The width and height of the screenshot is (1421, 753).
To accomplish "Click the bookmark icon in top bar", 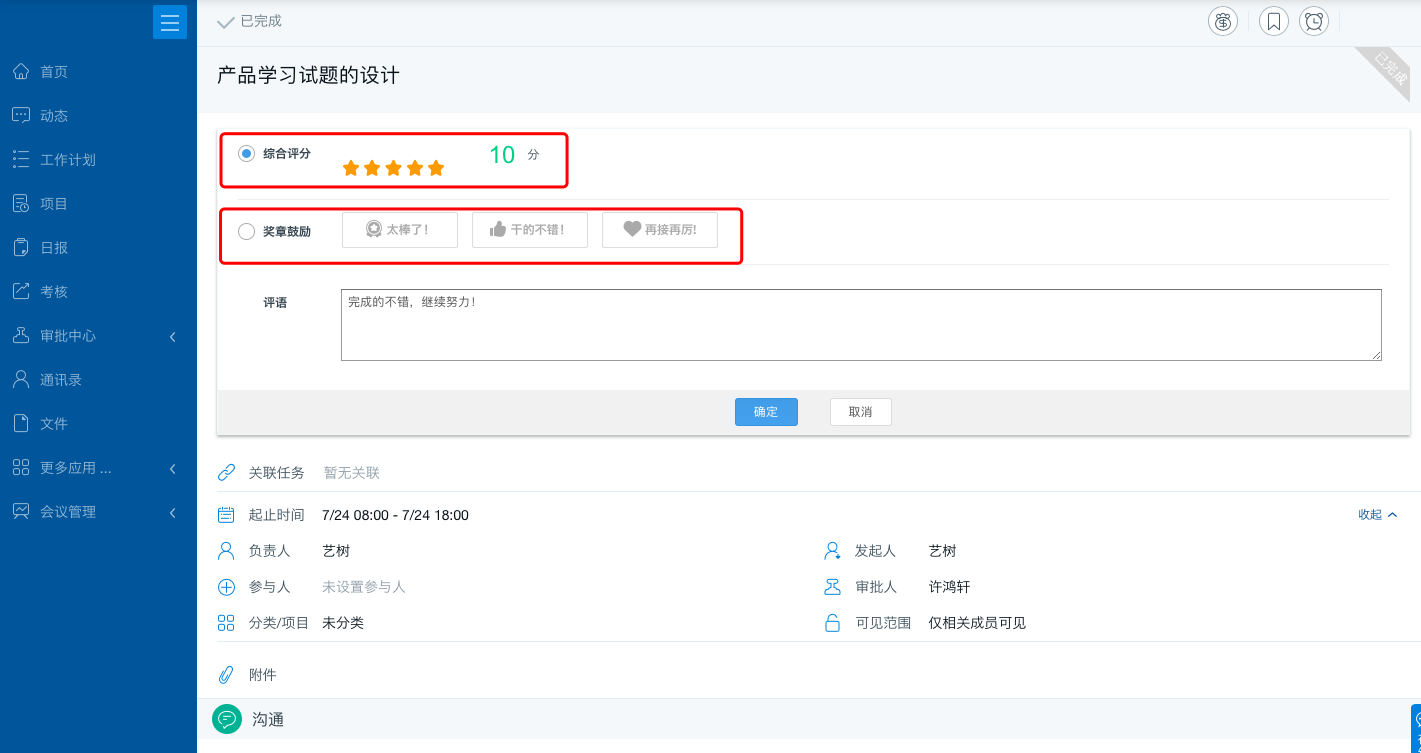I will 1274,21.
